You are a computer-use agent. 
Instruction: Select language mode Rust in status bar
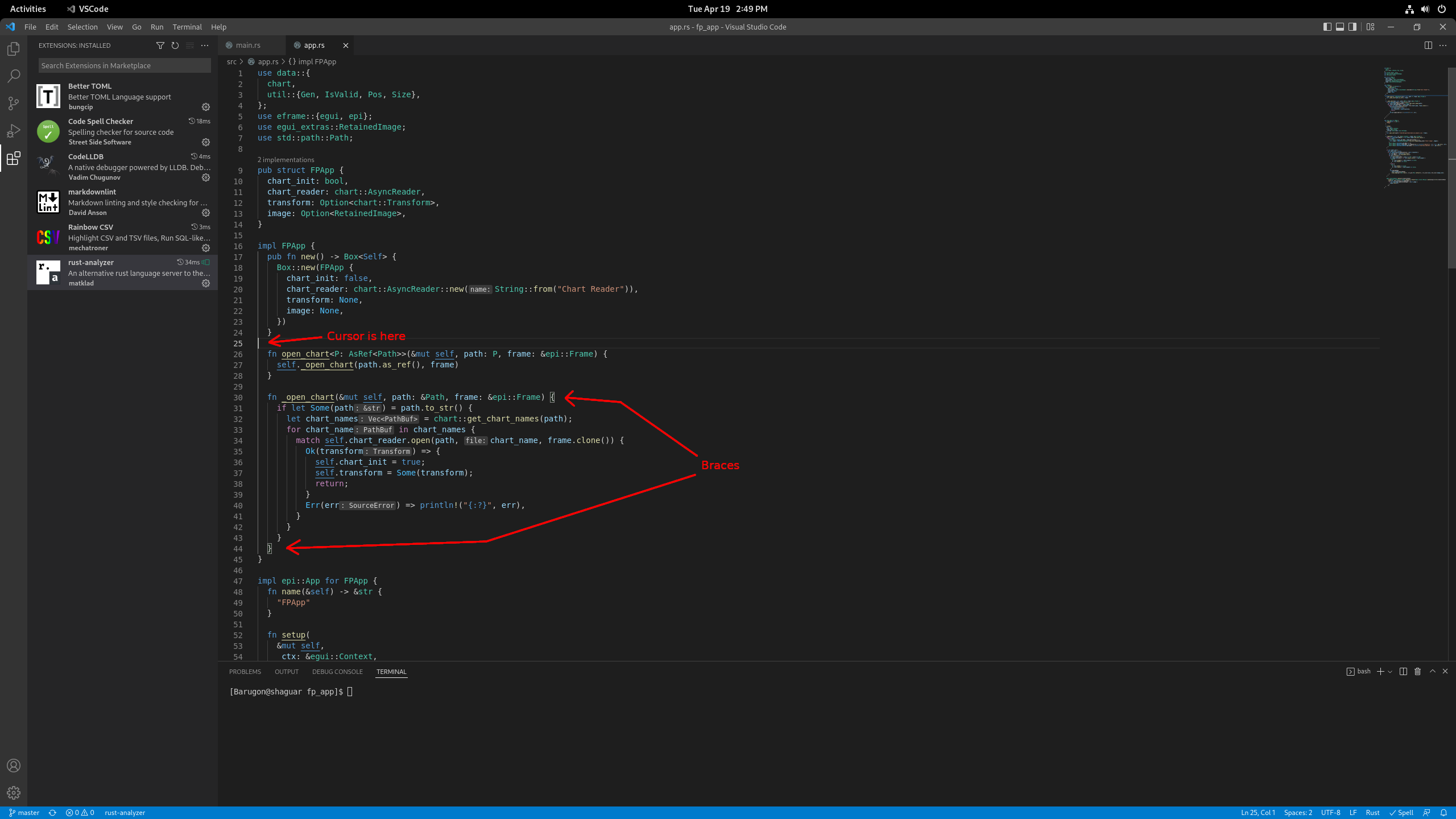1372,813
